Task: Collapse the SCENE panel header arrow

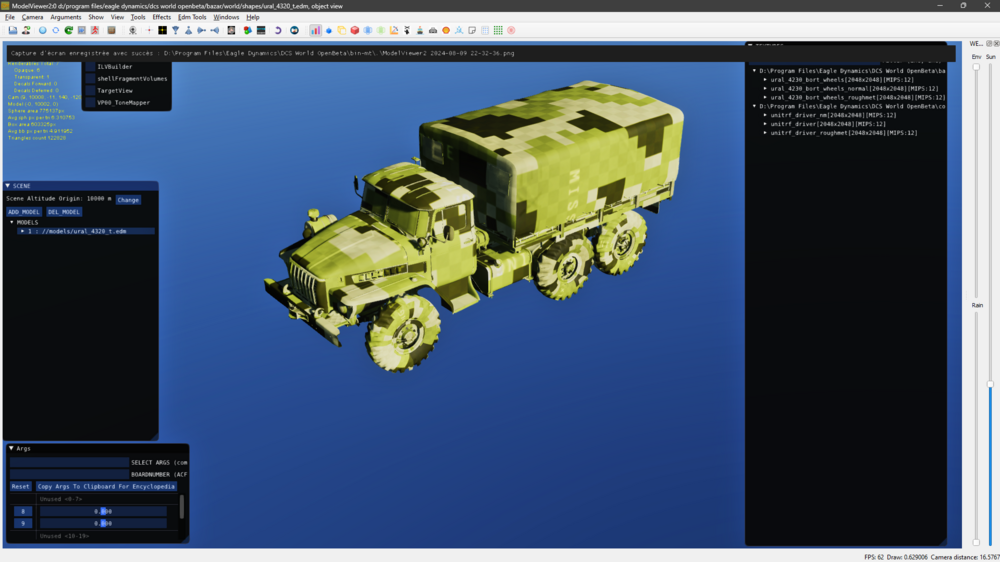Action: (8, 186)
